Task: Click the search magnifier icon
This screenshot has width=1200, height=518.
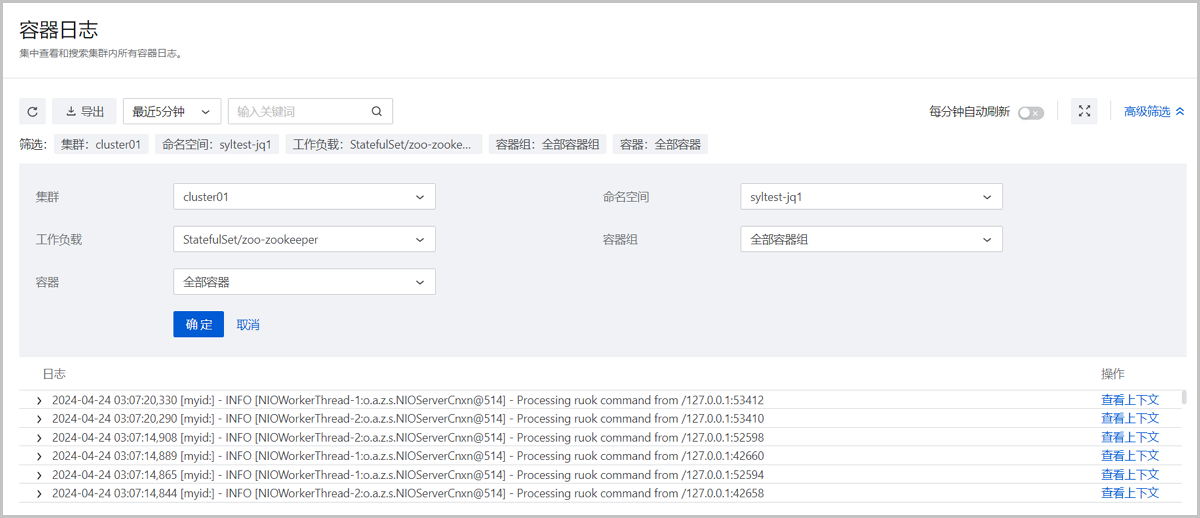Action: tap(377, 111)
